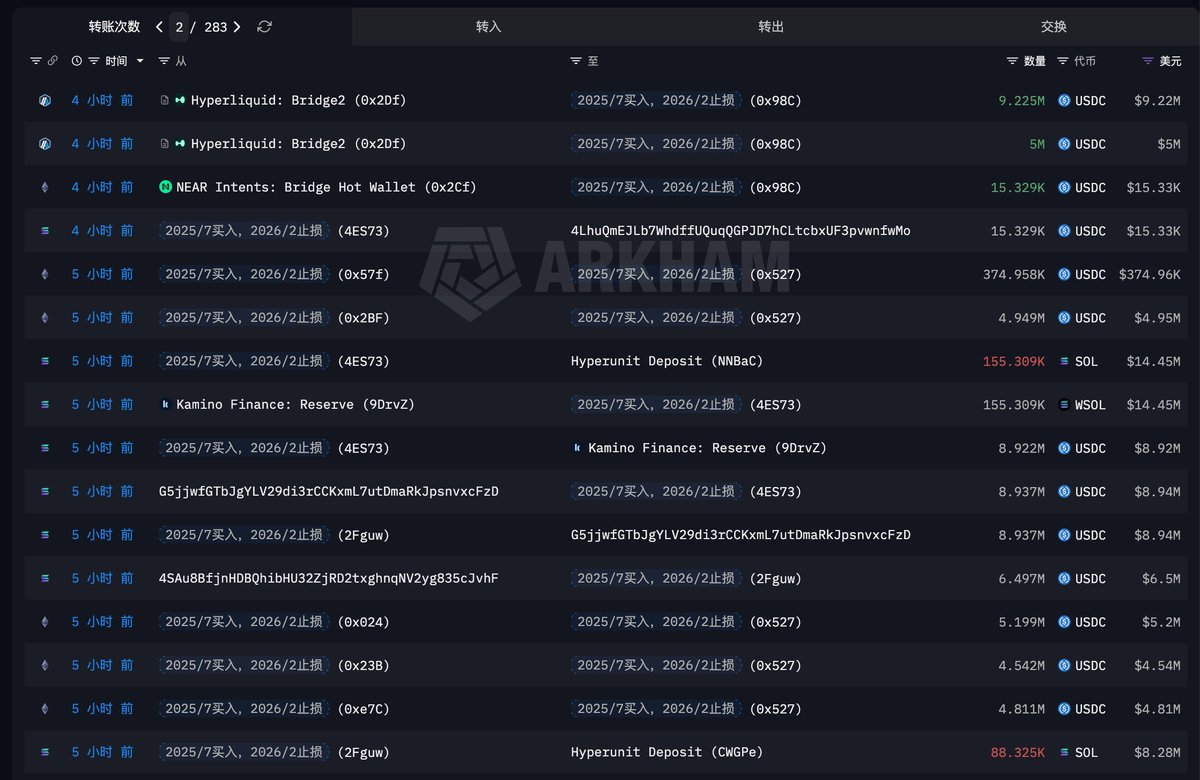Open the chain filter icon in header
Viewport: 1200px width, 780px height.
pos(36,61)
